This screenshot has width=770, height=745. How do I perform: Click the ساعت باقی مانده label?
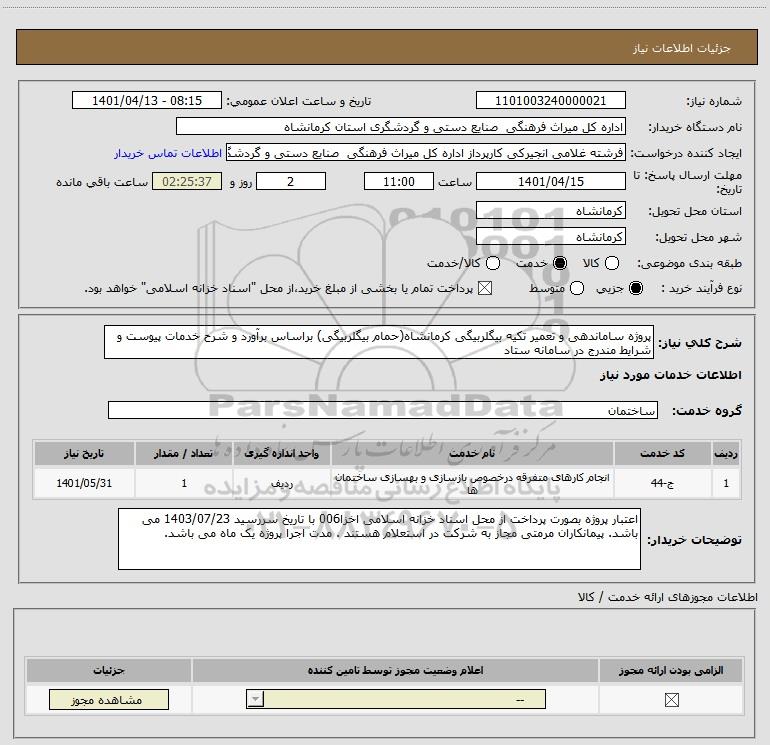click(102, 182)
